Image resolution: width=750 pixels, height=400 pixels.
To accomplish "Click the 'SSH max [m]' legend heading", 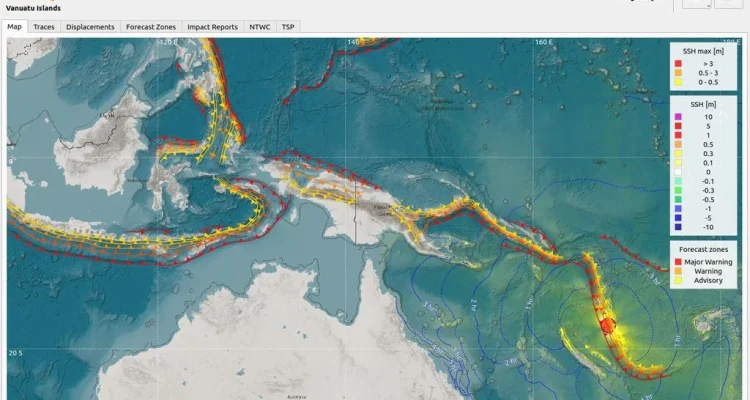I will 704,51.
